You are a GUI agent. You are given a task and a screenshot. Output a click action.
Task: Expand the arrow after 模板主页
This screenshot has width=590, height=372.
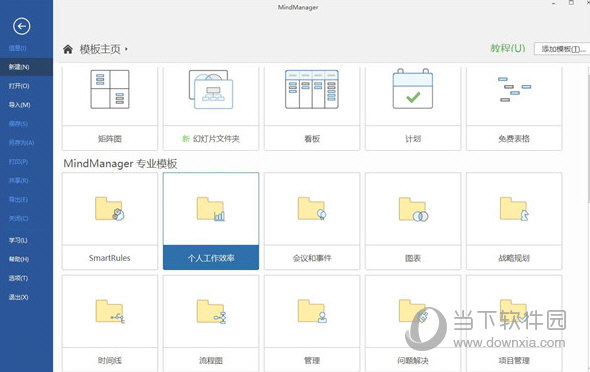126,49
